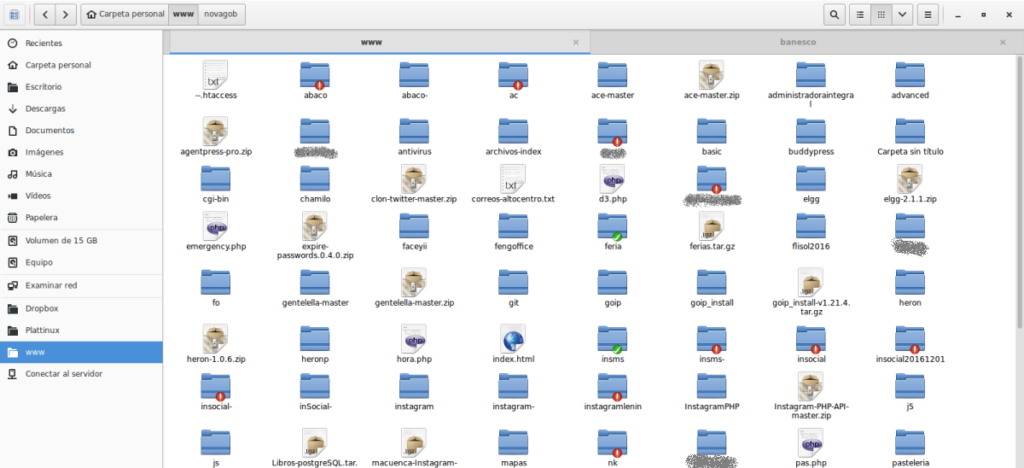This screenshot has height=468, width=1024.
Task: Open view options dropdown arrow
Action: pyautogui.click(x=902, y=14)
